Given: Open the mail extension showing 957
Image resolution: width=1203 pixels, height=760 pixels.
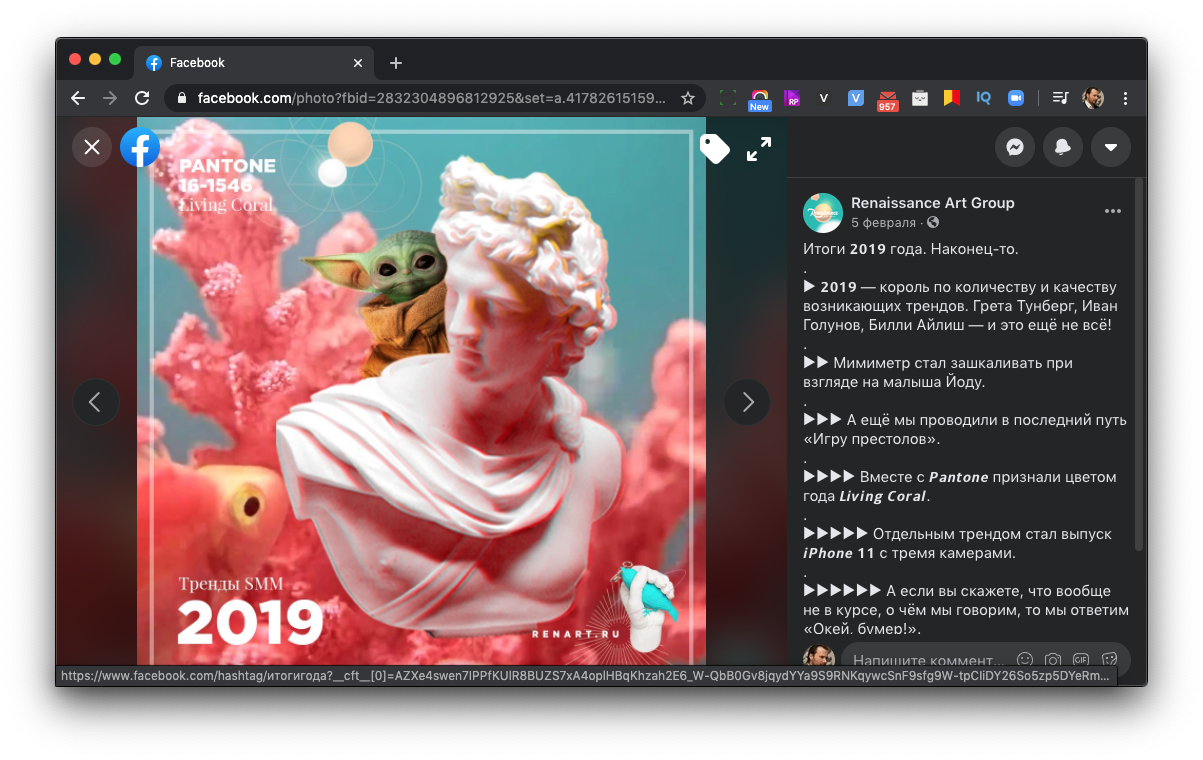Looking at the screenshot, I should [x=888, y=99].
